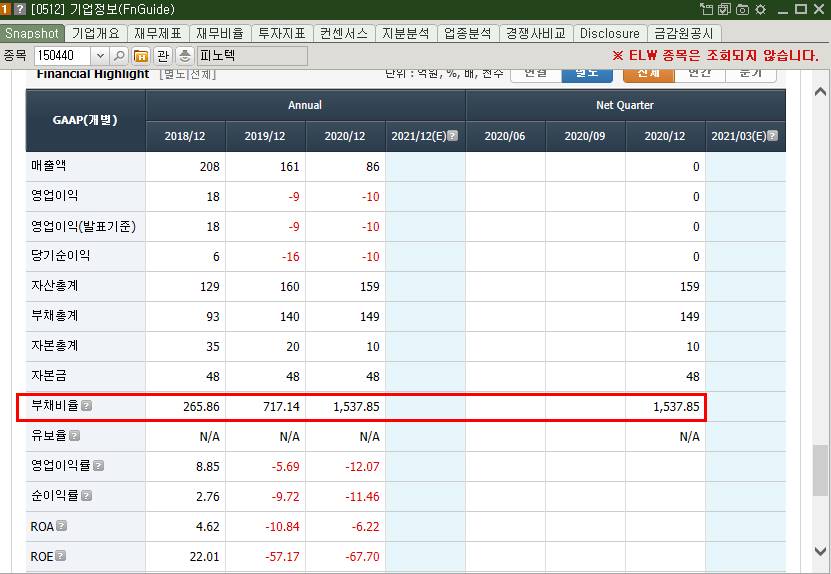
Task: Click 영업이익률 value -12.07
Action: pyautogui.click(x=363, y=466)
